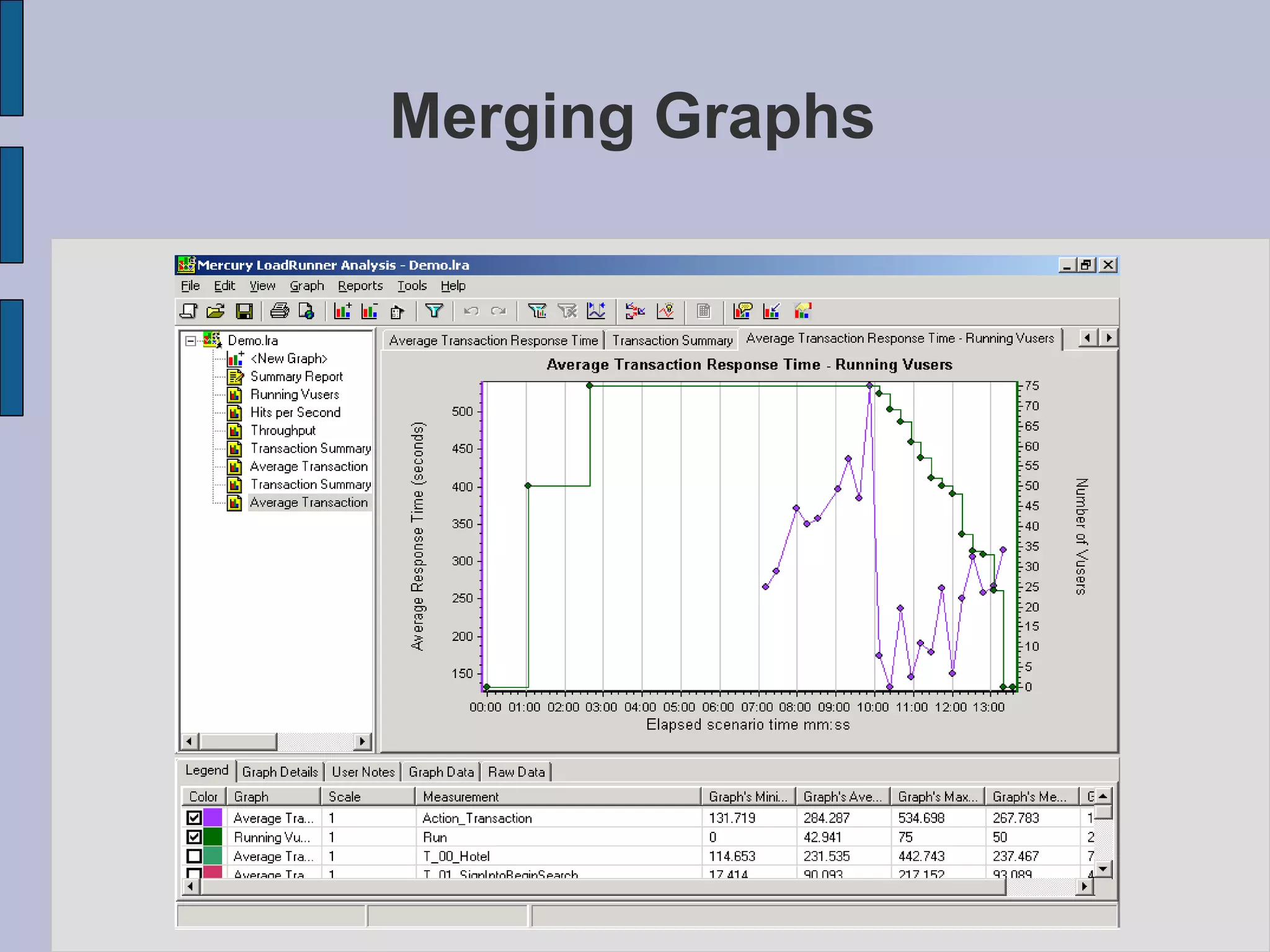Image resolution: width=1270 pixels, height=952 pixels.
Task: Click dark green swatch for Run
Action: click(213, 837)
